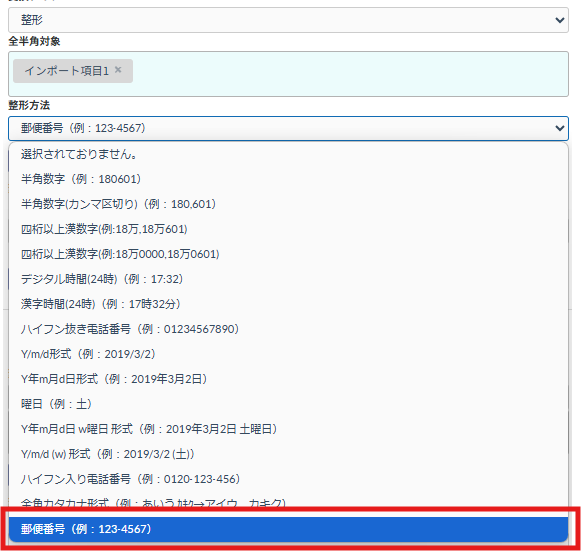Select Y年m月d日 w曜日 形式 option
Viewport: 581px width, 551px height.
click(288, 429)
